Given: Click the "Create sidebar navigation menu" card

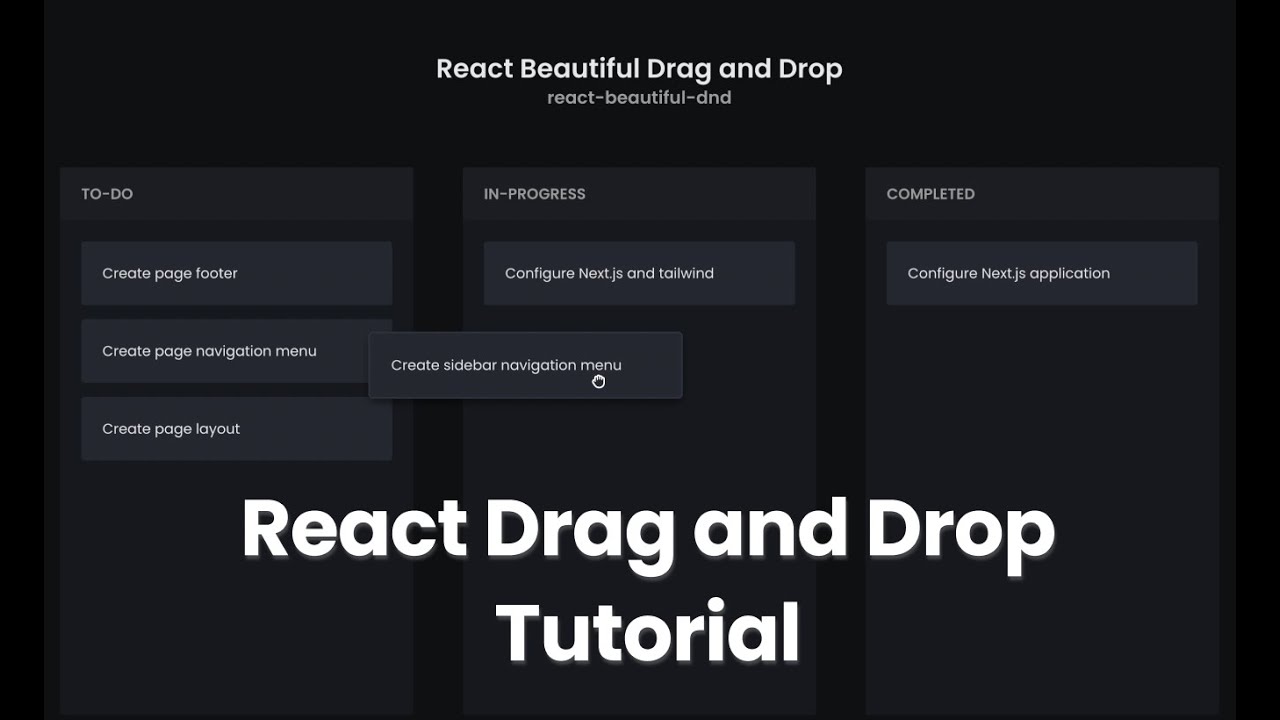Looking at the screenshot, I should tap(526, 365).
